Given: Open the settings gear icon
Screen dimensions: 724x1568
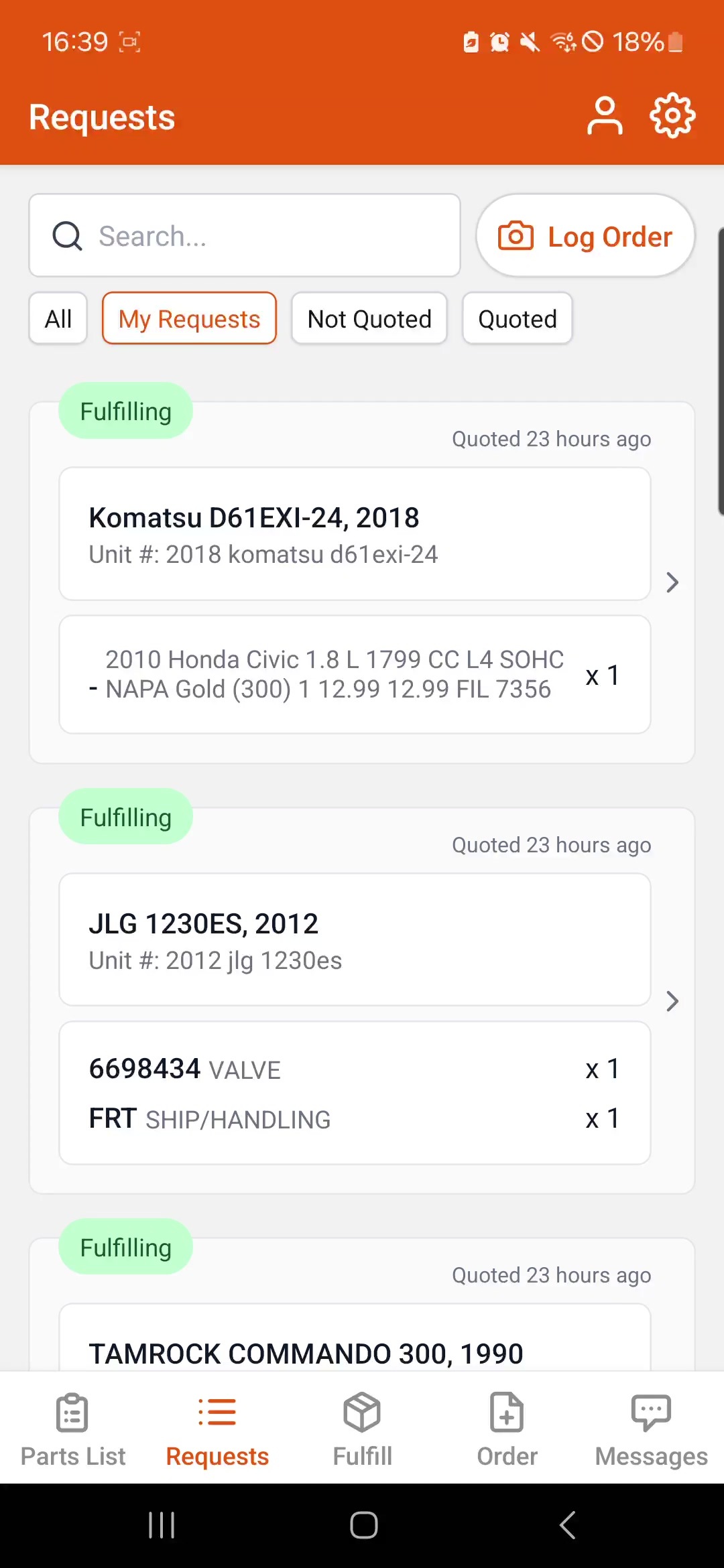Looking at the screenshot, I should click(672, 116).
